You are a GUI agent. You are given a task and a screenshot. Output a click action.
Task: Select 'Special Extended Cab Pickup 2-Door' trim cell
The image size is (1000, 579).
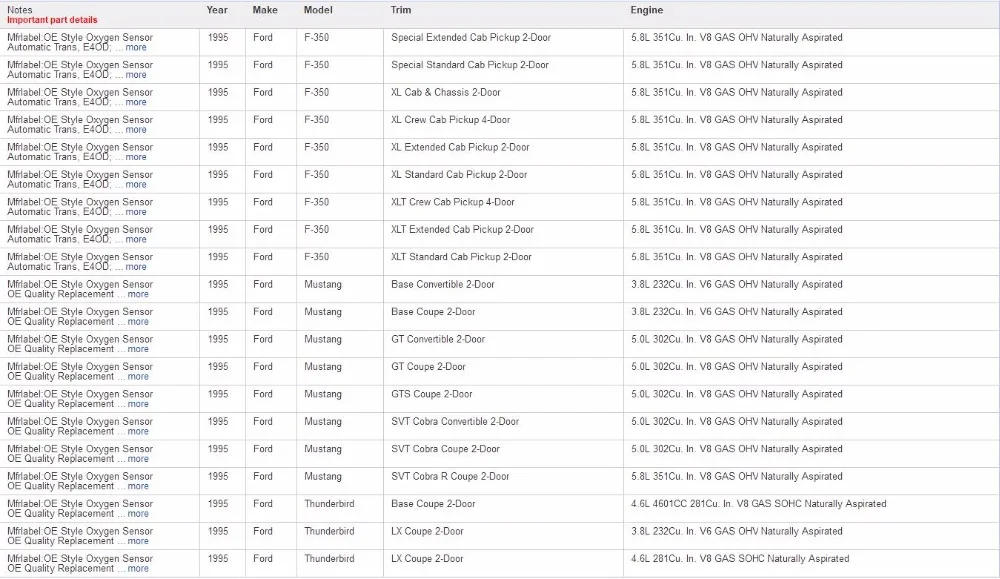click(471, 38)
